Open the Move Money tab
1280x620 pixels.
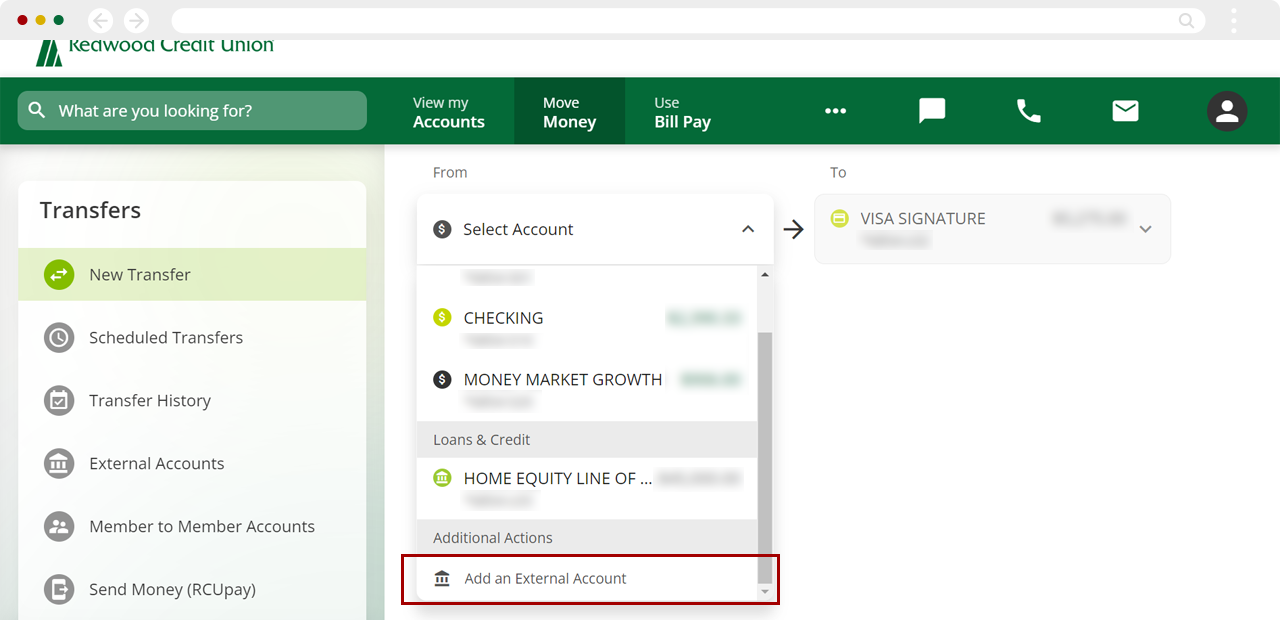pyautogui.click(x=569, y=111)
